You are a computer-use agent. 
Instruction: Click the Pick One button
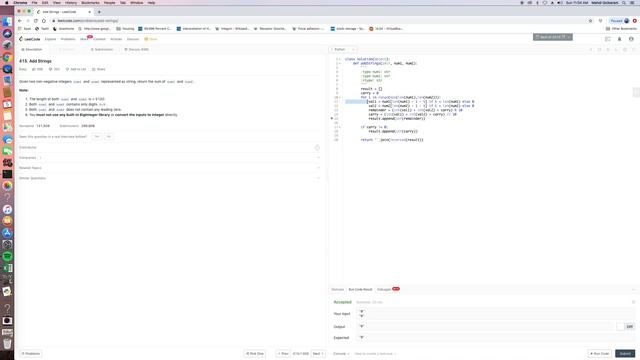coord(255,353)
